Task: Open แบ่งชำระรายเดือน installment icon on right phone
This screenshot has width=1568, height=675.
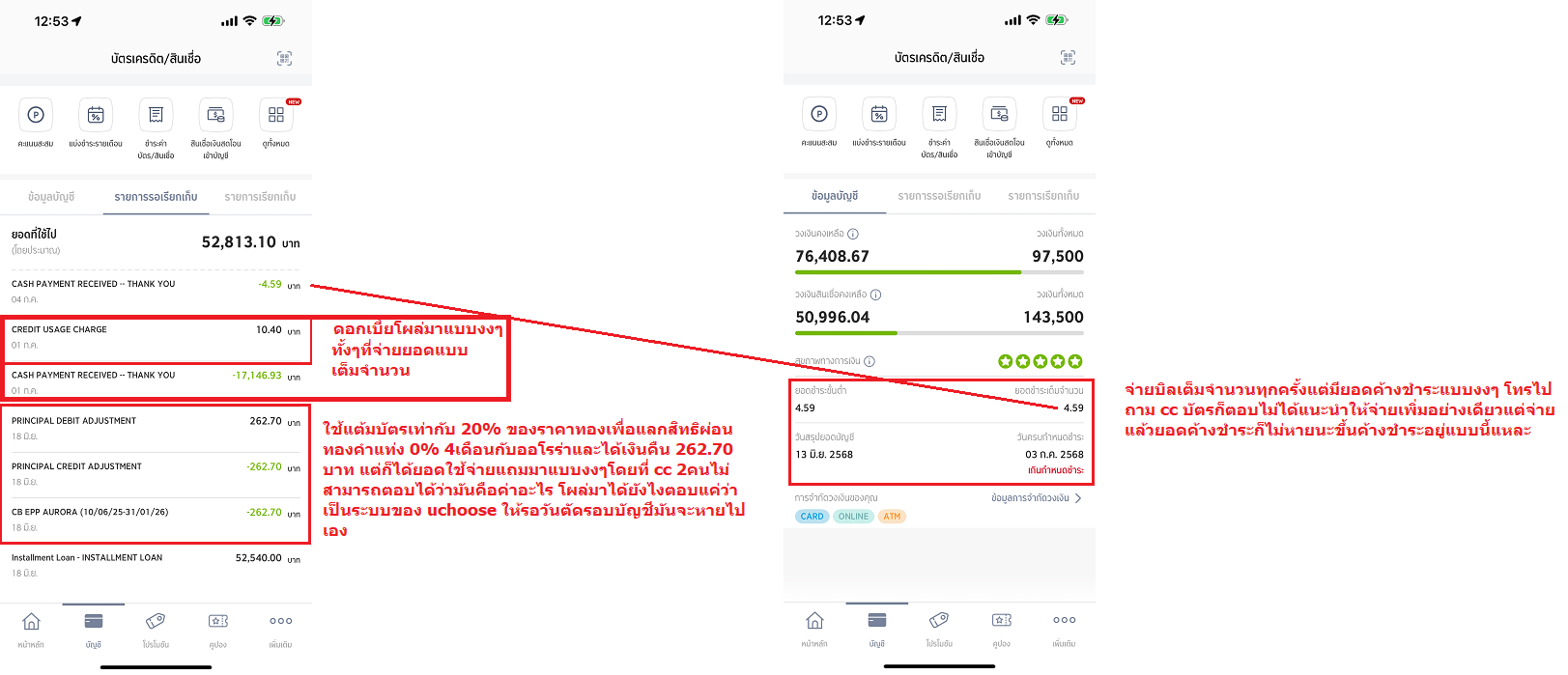Action: [x=879, y=114]
